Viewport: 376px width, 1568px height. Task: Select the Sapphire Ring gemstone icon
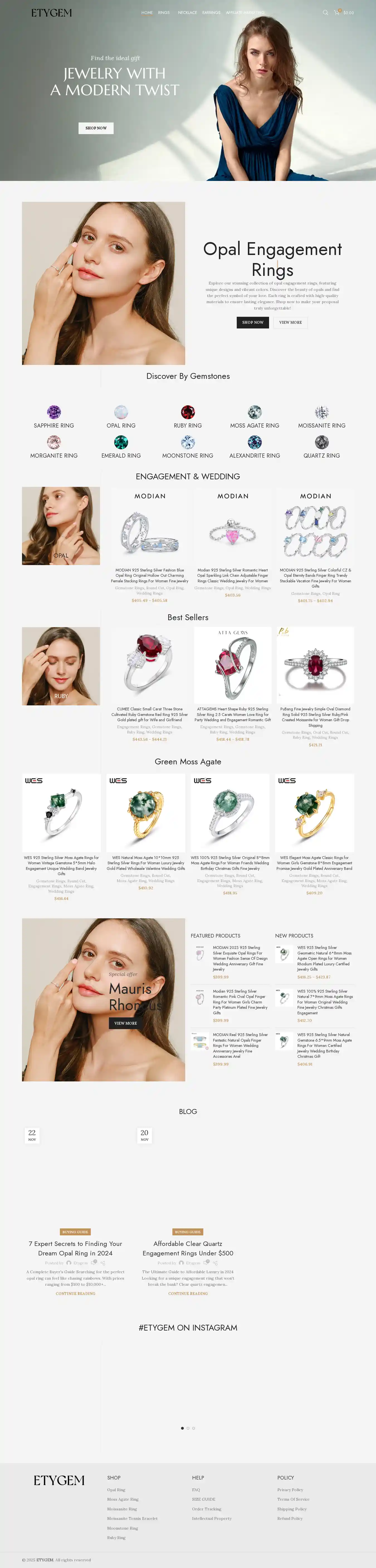[54, 412]
